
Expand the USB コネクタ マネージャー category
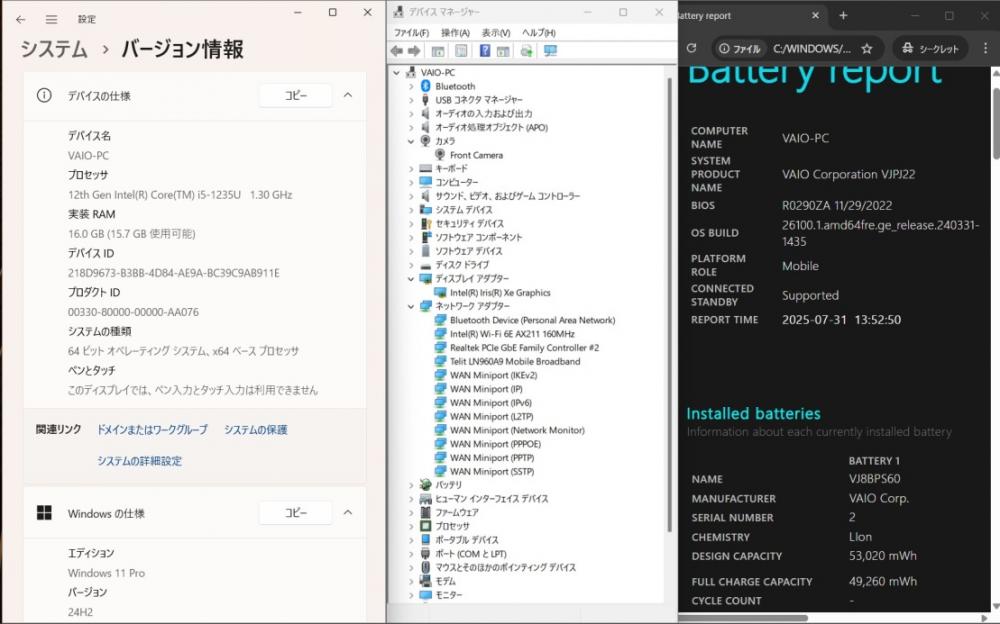click(x=411, y=100)
